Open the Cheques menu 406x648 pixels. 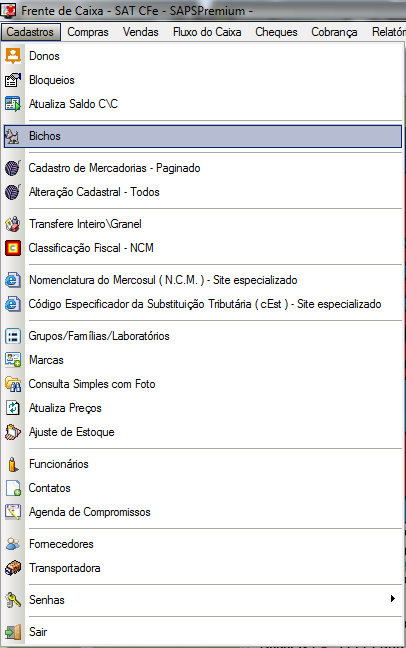(x=276, y=32)
